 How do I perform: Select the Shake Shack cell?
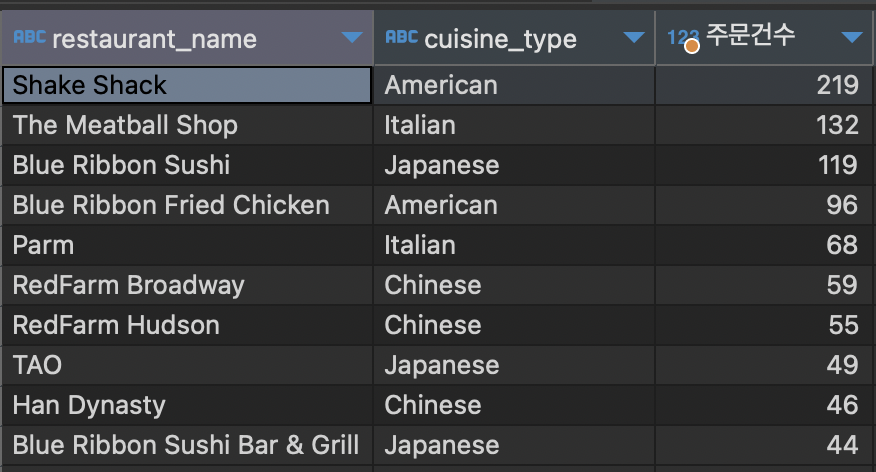pyautogui.click(x=187, y=85)
